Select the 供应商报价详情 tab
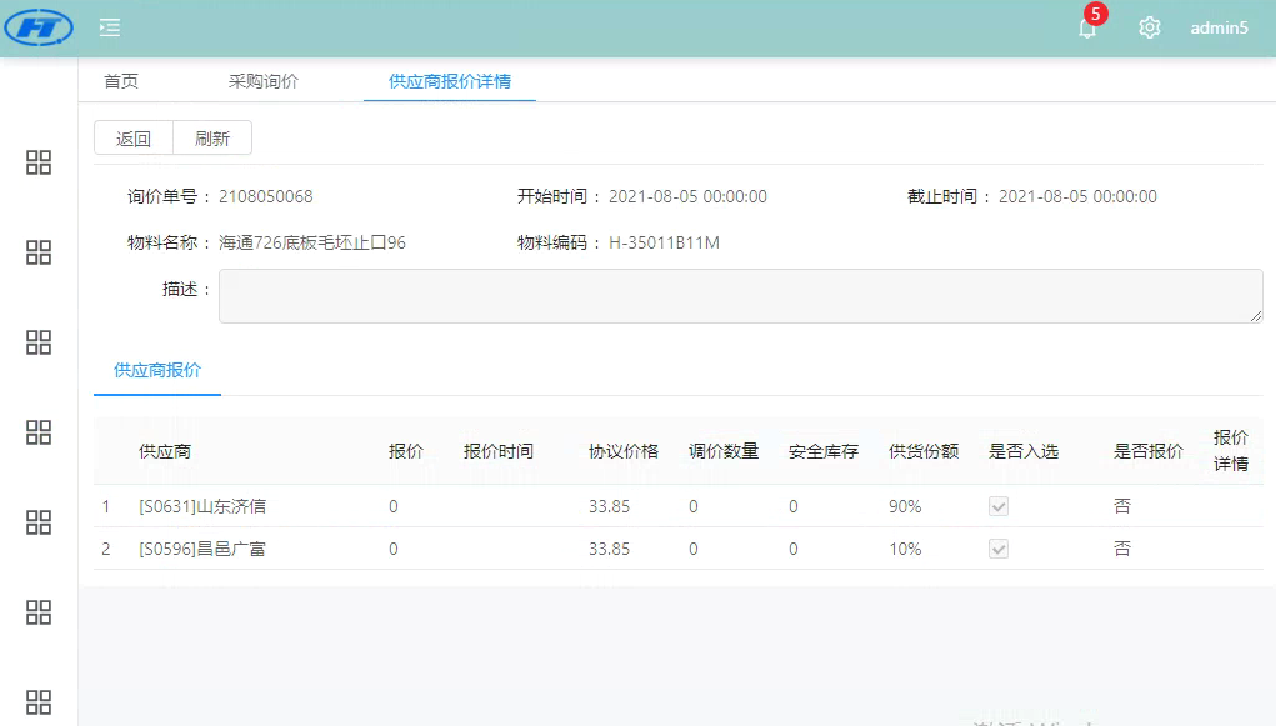The height and width of the screenshot is (727, 1277). pyautogui.click(x=450, y=82)
